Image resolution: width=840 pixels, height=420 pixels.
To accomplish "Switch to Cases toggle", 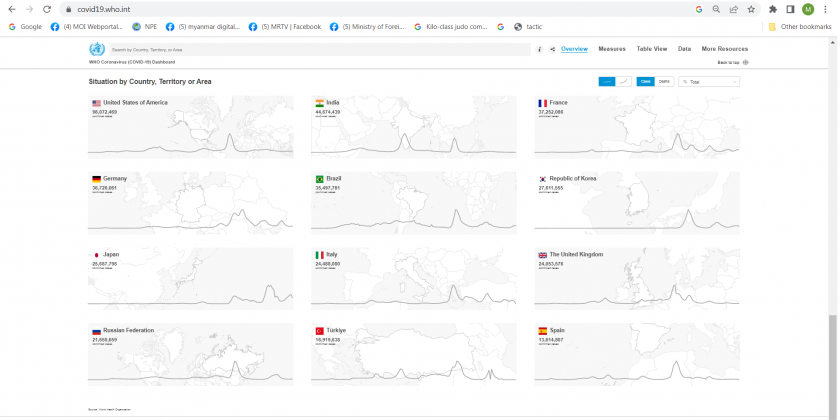I will (x=646, y=81).
